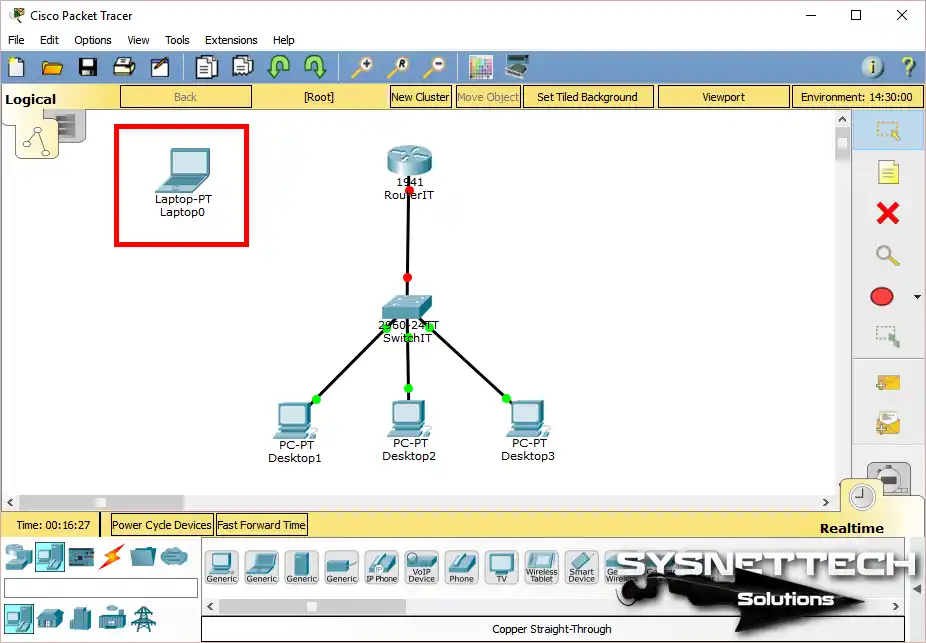The image size is (926, 643).
Task: Click the Environment 14:30:00 control
Action: tap(857, 96)
